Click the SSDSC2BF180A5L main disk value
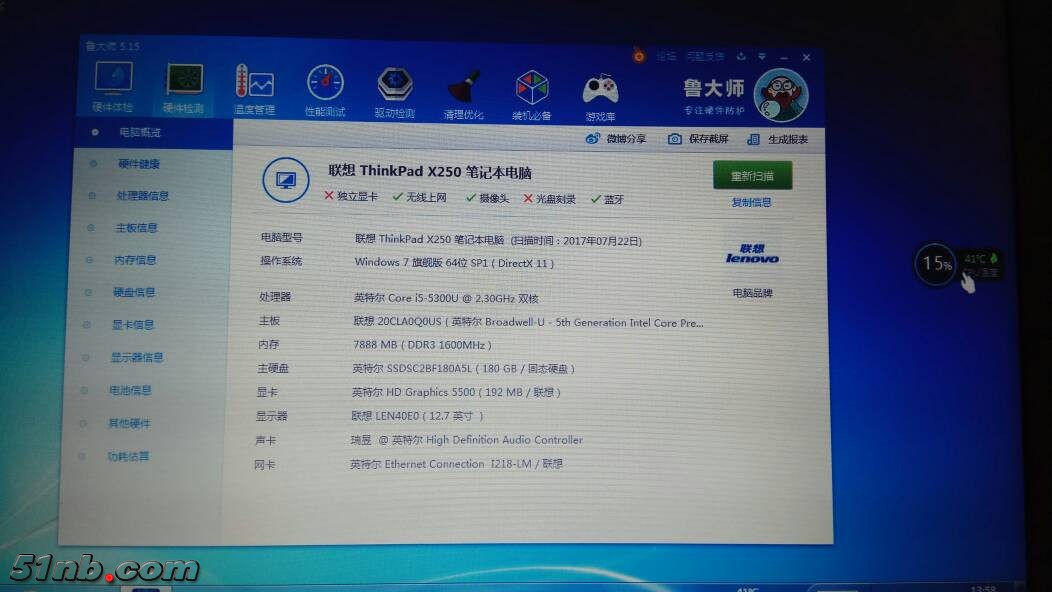This screenshot has height=592, width=1052. 463,368
